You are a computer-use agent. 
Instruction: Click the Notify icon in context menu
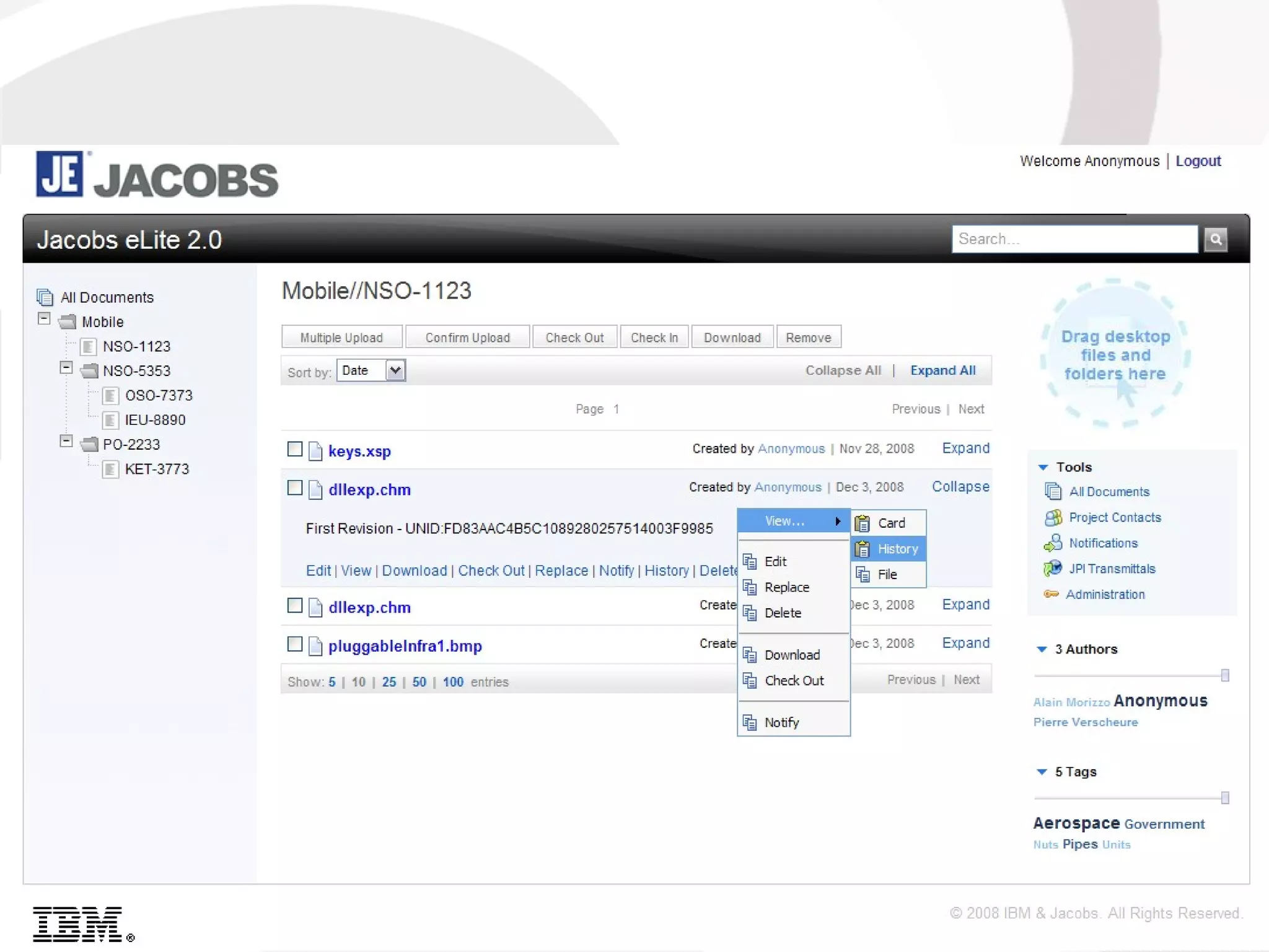coord(750,723)
